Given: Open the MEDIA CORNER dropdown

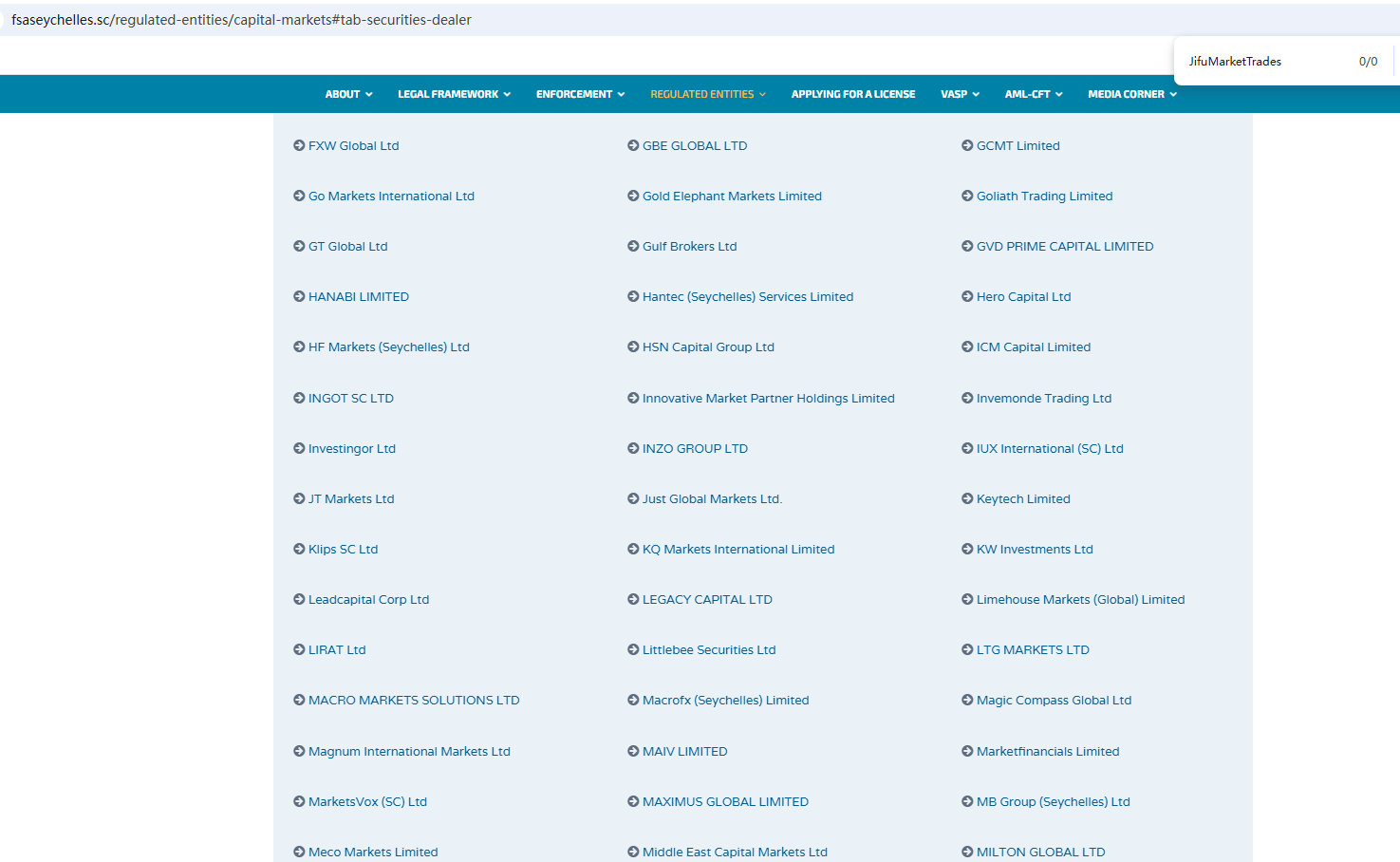Looking at the screenshot, I should coord(1132,94).
